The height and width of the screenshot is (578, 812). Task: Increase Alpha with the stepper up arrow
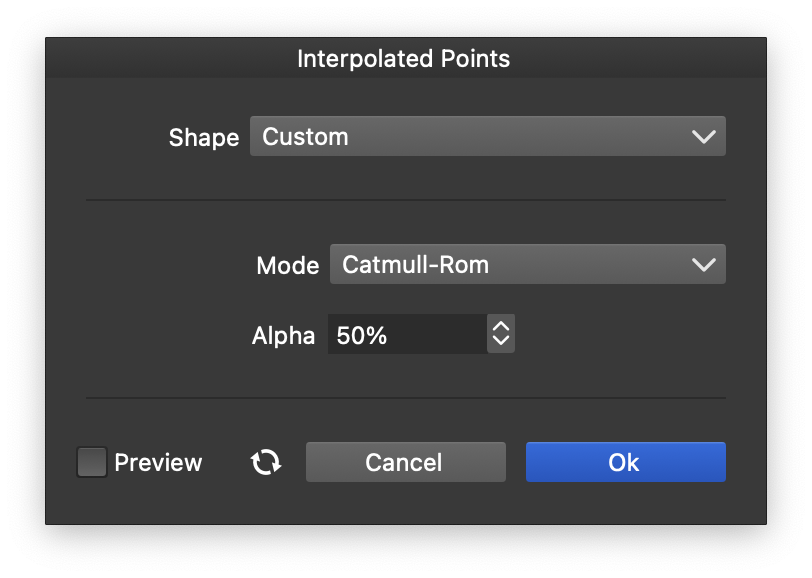pos(501,327)
